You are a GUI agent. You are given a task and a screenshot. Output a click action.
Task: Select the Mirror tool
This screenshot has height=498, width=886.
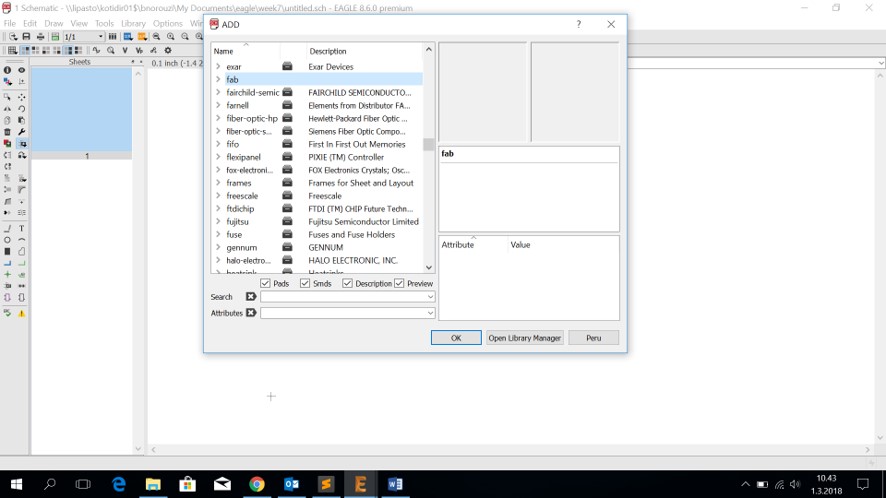(7, 109)
